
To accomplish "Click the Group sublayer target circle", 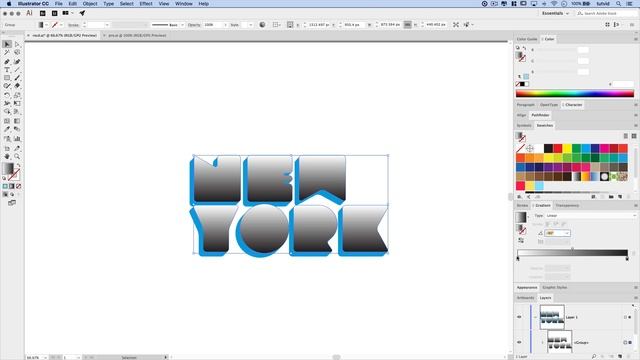I will click(625, 342).
